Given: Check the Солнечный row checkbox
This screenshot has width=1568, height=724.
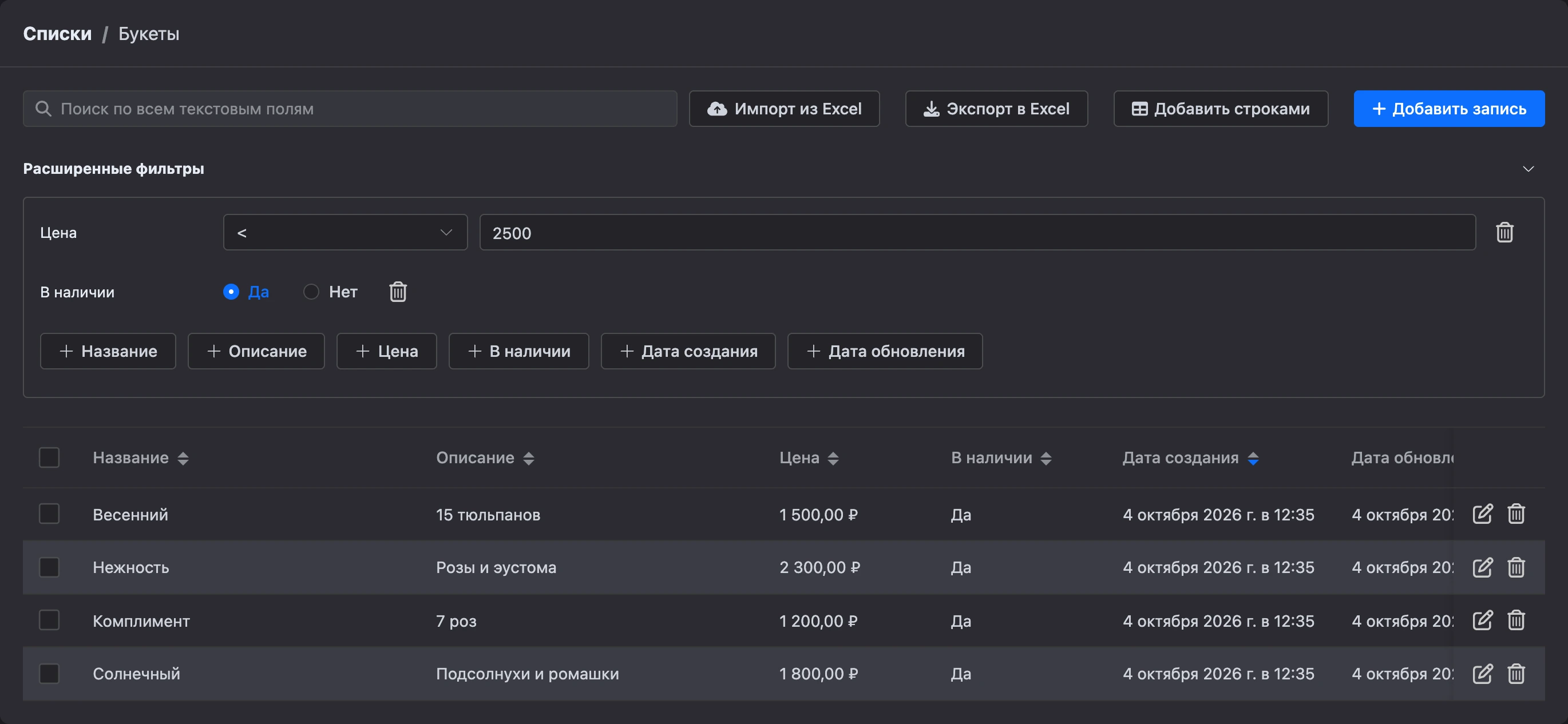Looking at the screenshot, I should [49, 674].
